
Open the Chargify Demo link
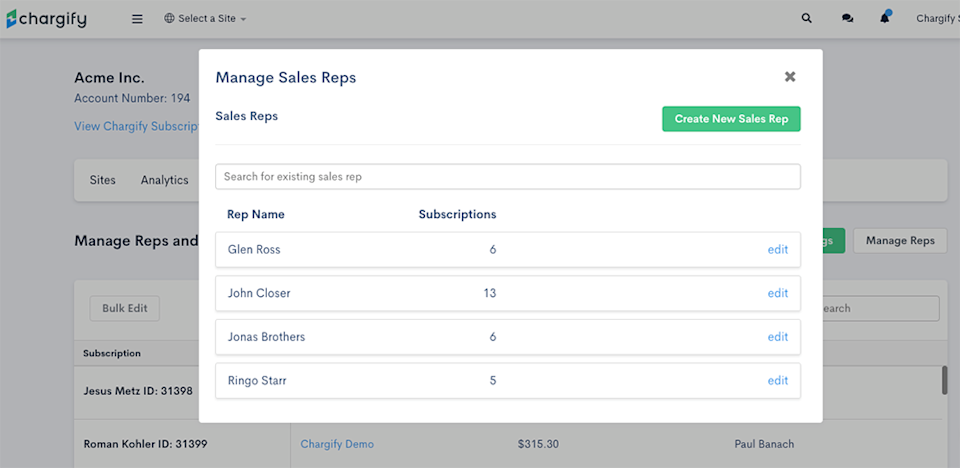click(x=335, y=444)
